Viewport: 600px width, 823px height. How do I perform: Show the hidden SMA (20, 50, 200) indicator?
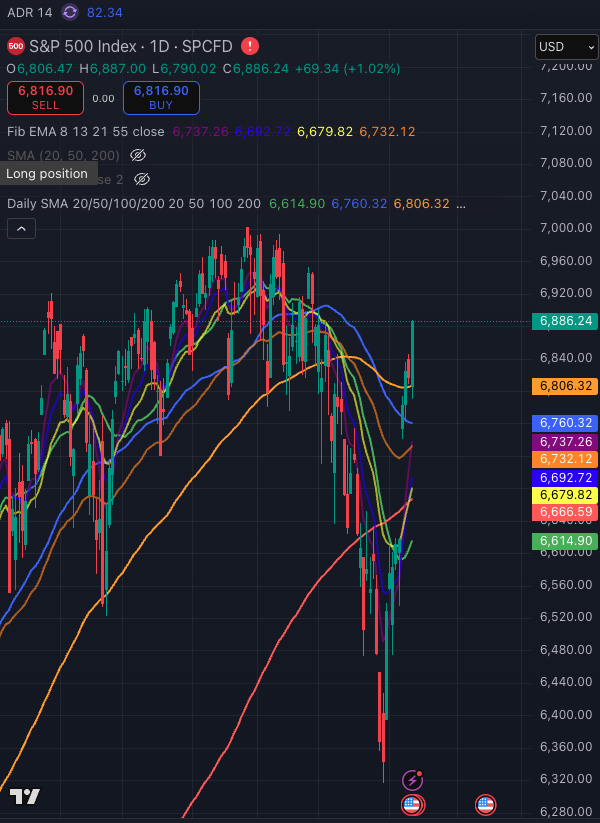click(x=138, y=155)
